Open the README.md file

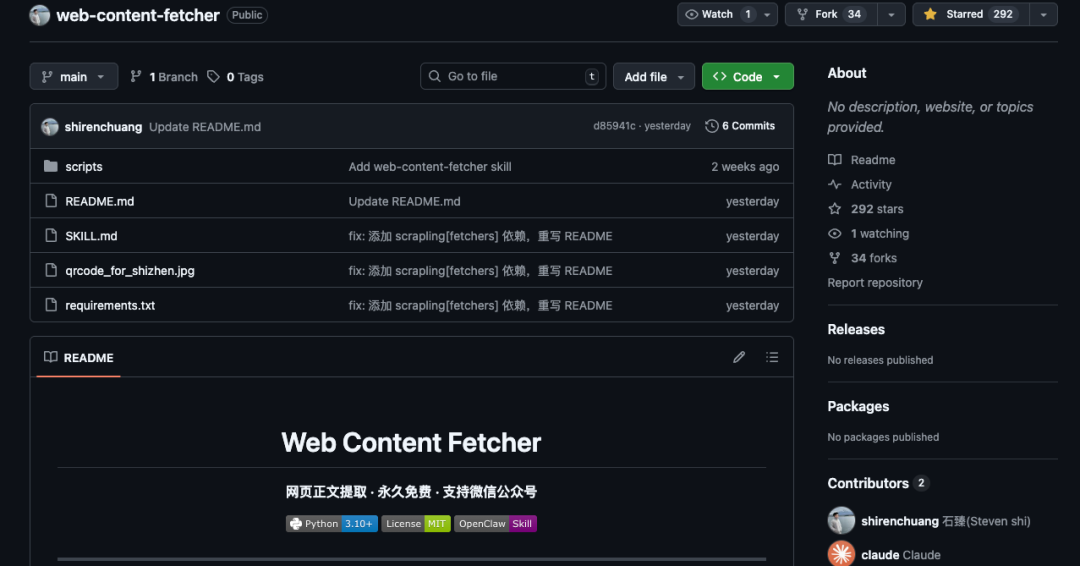[99, 202]
